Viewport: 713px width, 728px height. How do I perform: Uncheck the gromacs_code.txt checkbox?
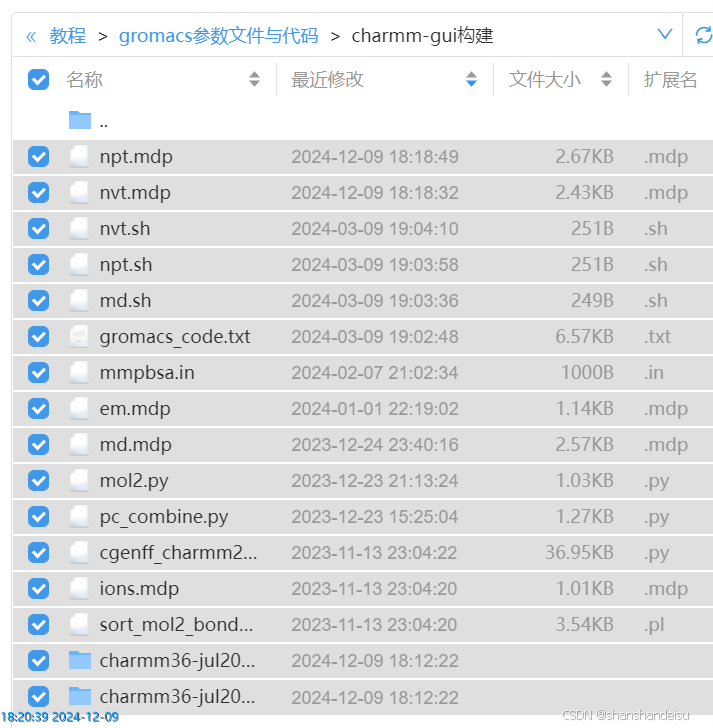[x=39, y=337]
